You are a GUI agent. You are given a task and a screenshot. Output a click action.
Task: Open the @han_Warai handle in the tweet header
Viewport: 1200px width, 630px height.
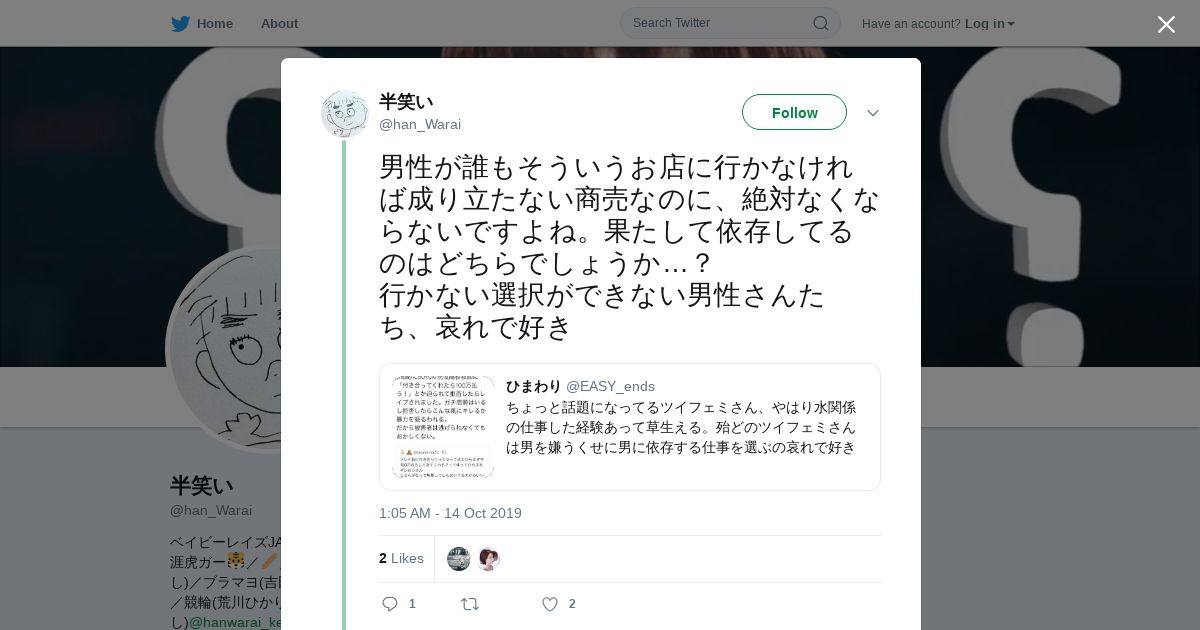(420, 124)
